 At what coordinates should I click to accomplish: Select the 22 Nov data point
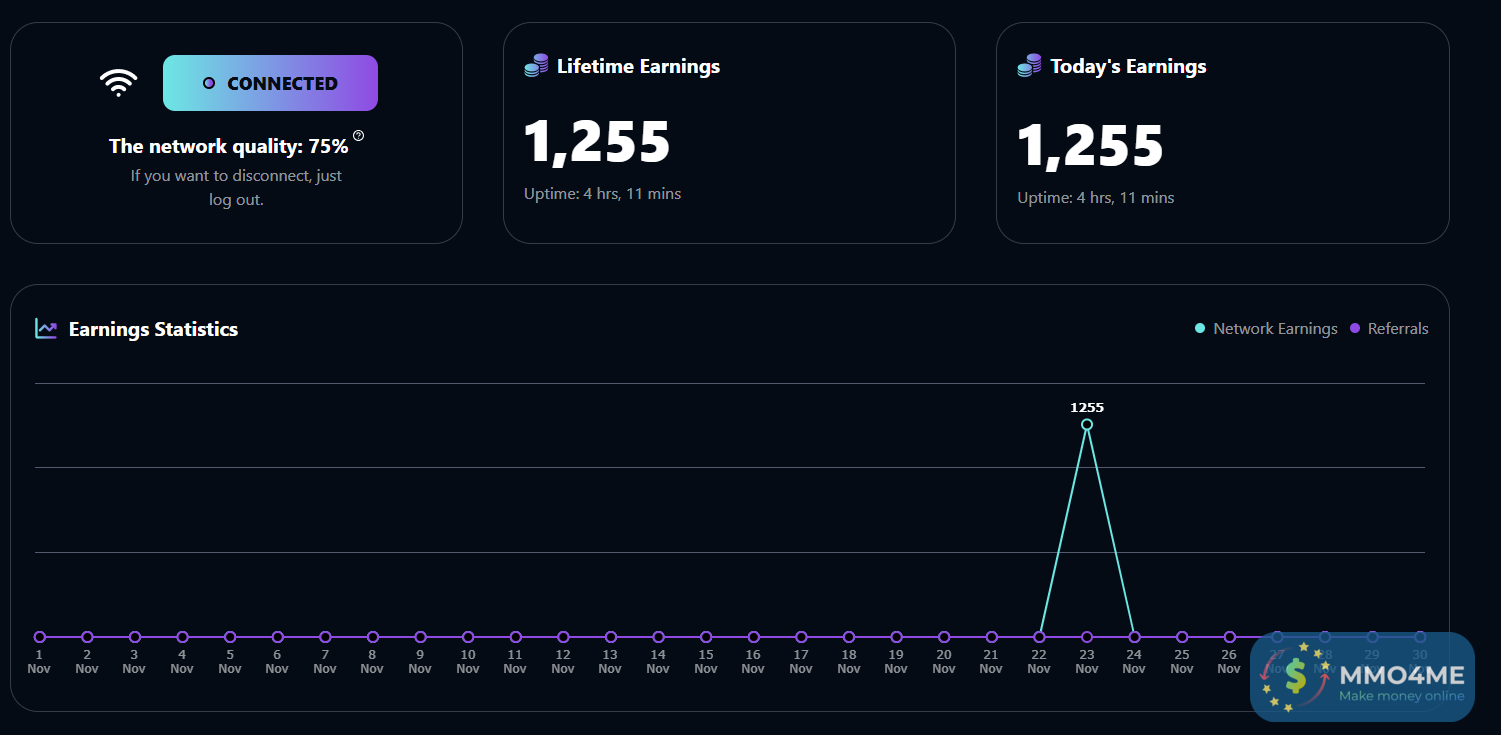(x=1040, y=637)
